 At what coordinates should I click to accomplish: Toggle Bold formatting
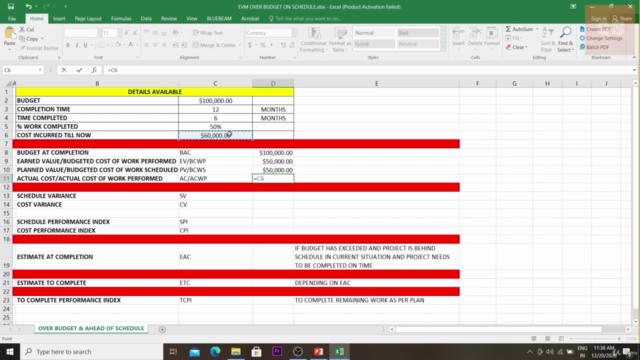[x=68, y=45]
